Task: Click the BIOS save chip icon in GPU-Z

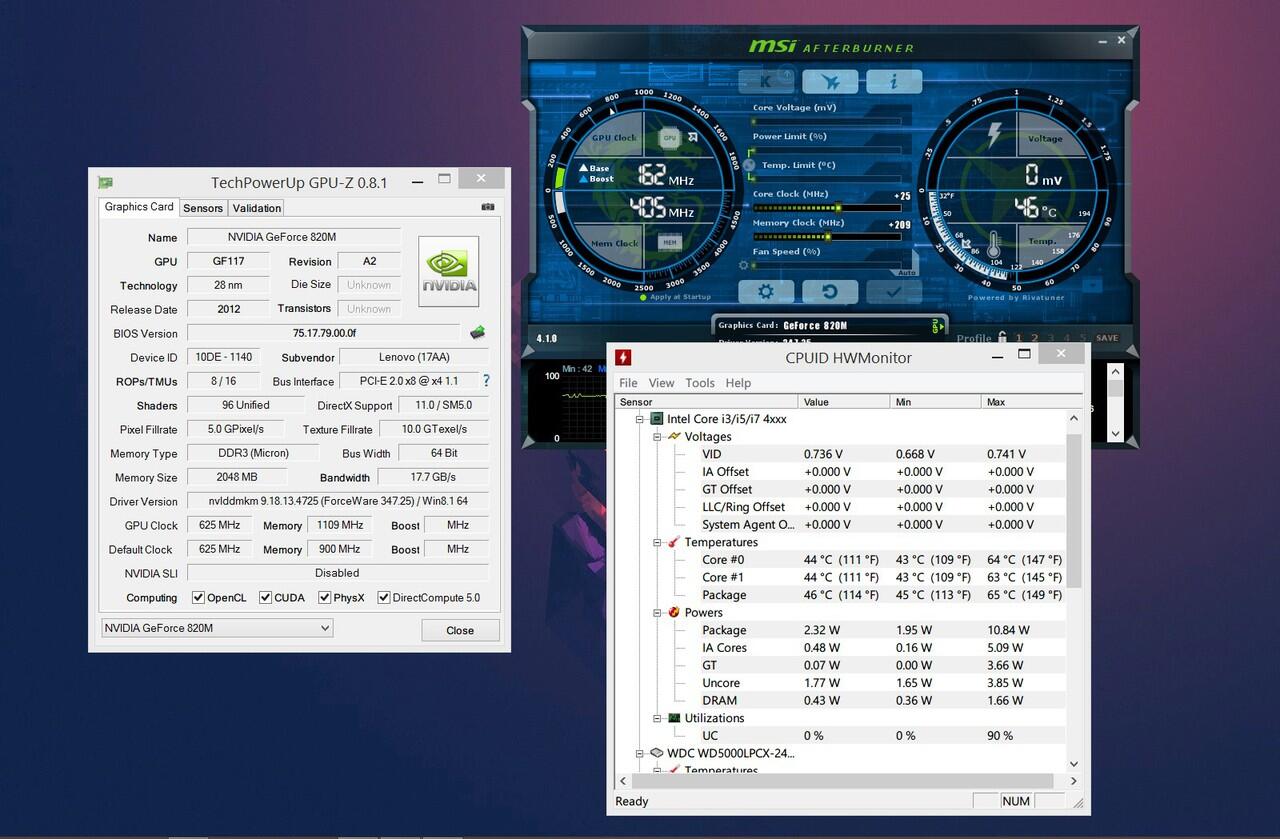Action: click(477, 333)
